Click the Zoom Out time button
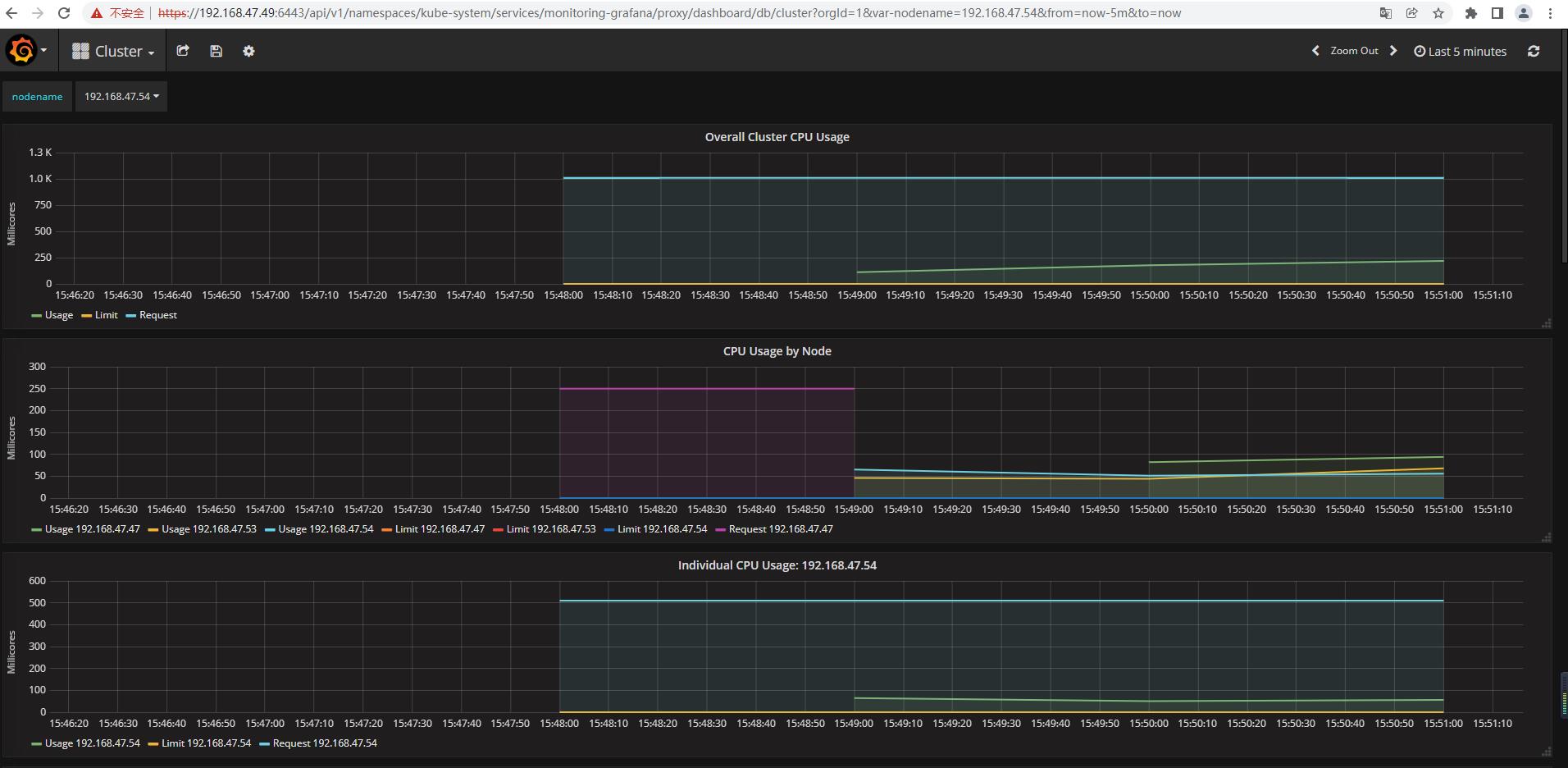 pyautogui.click(x=1354, y=51)
